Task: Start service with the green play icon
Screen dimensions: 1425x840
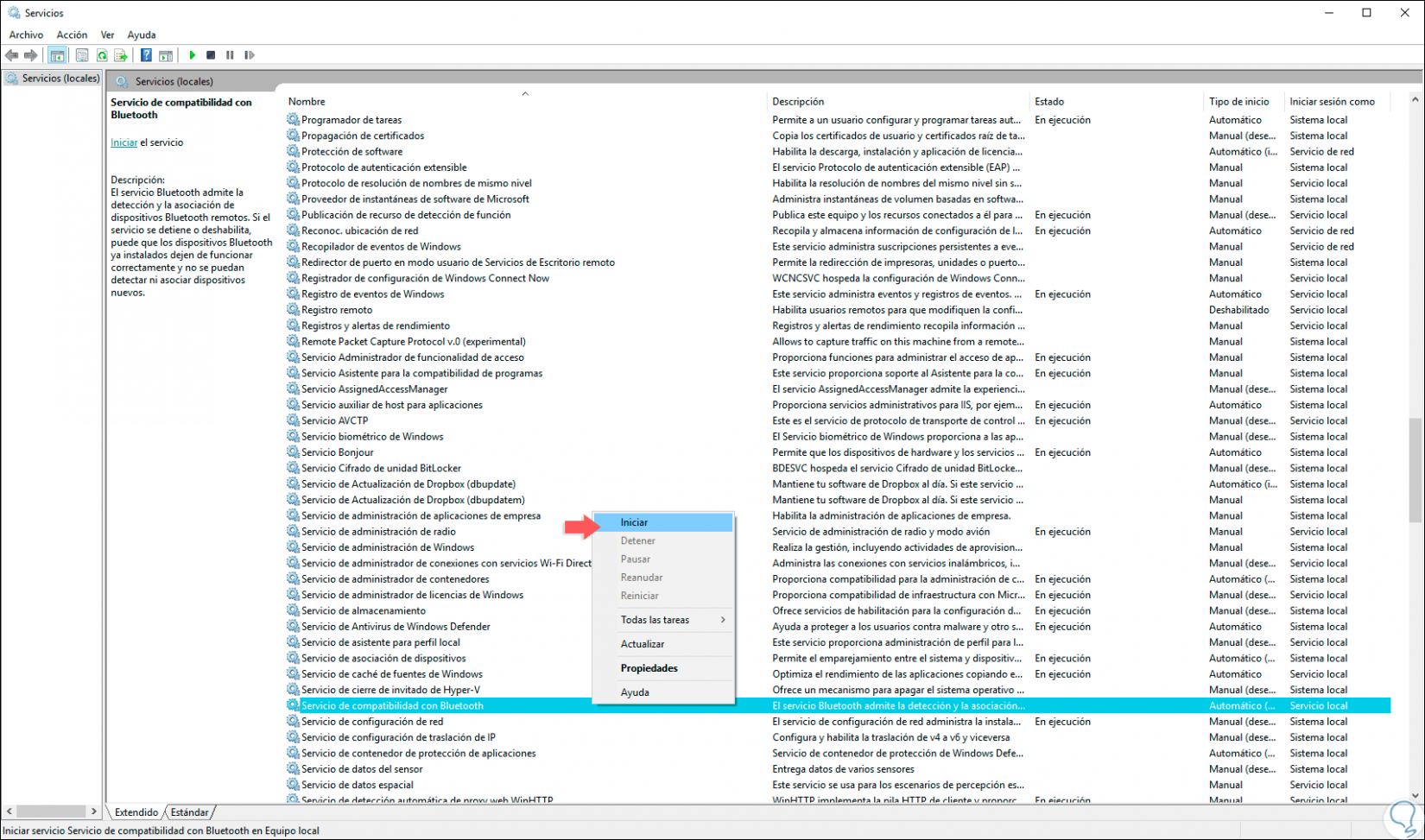Action: click(192, 55)
